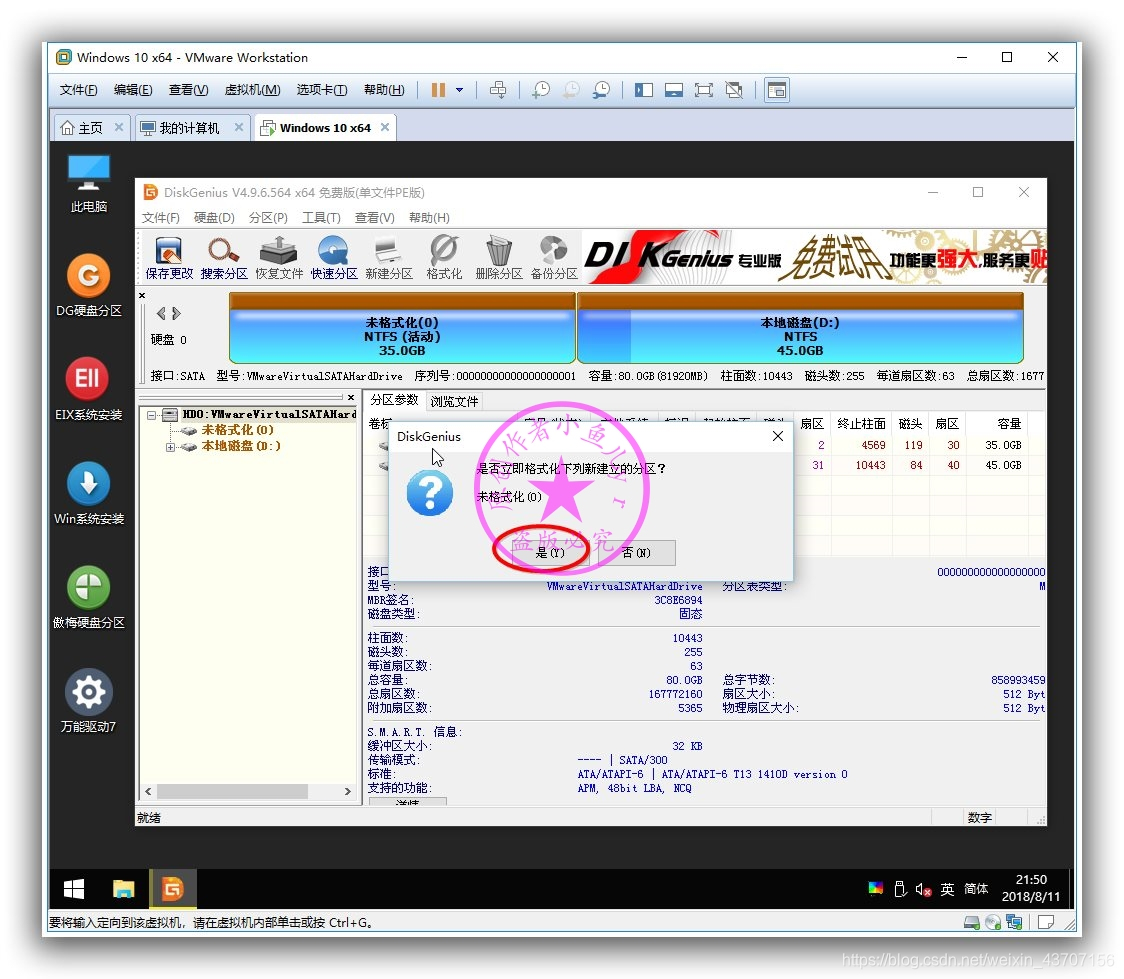
Task: Select 本地磁盘(D:) 45.0GB partition bar
Action: click(800, 328)
